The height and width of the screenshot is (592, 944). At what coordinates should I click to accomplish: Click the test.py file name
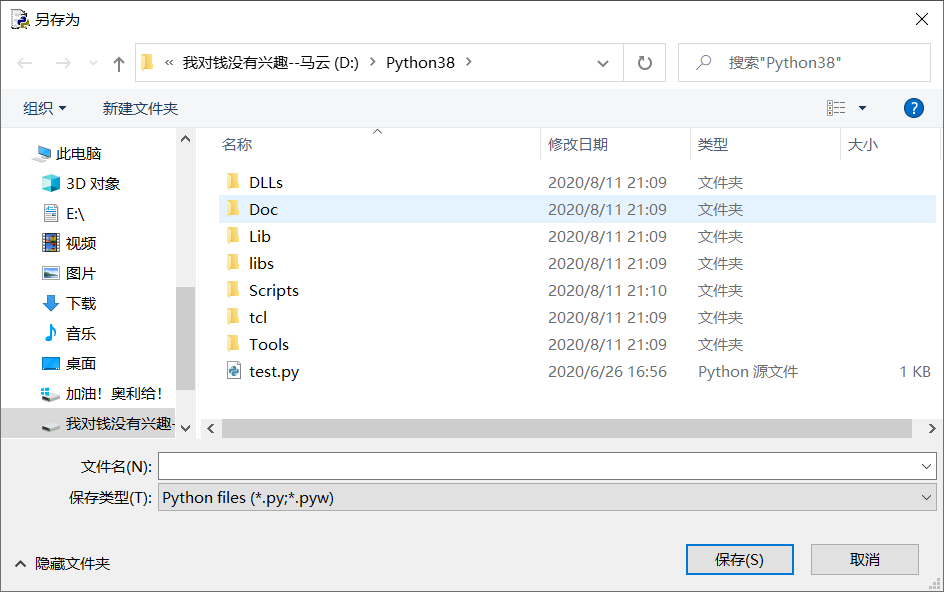(274, 372)
